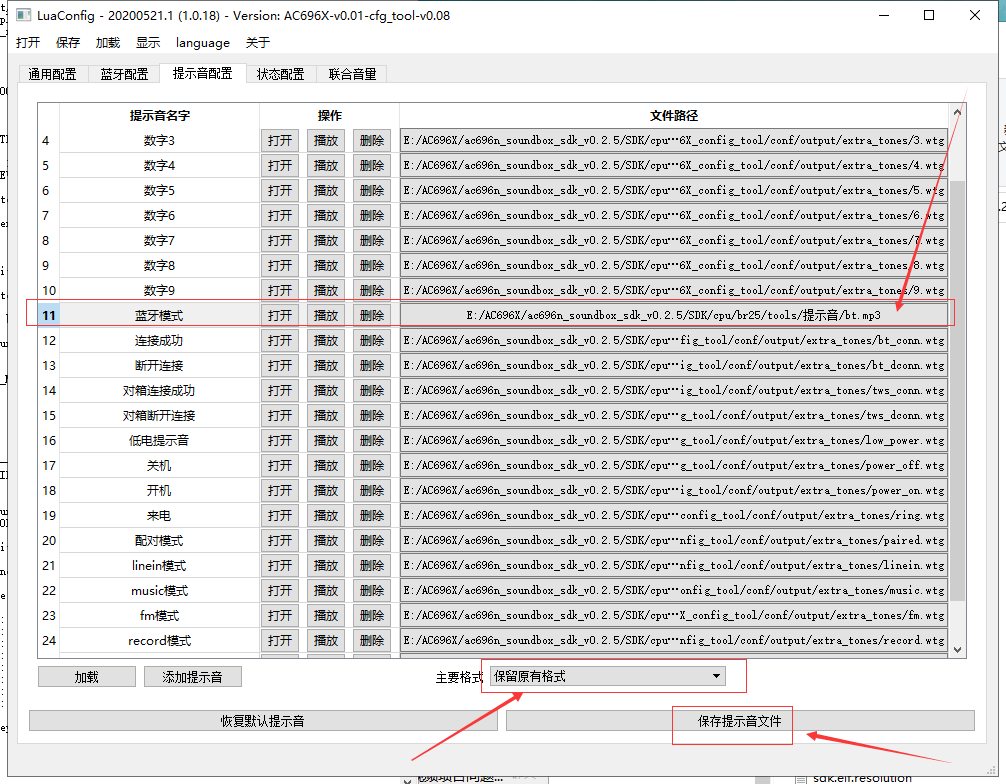Click 打开 for the 配对模式 row
The height and width of the screenshot is (784, 1006).
[x=280, y=540]
